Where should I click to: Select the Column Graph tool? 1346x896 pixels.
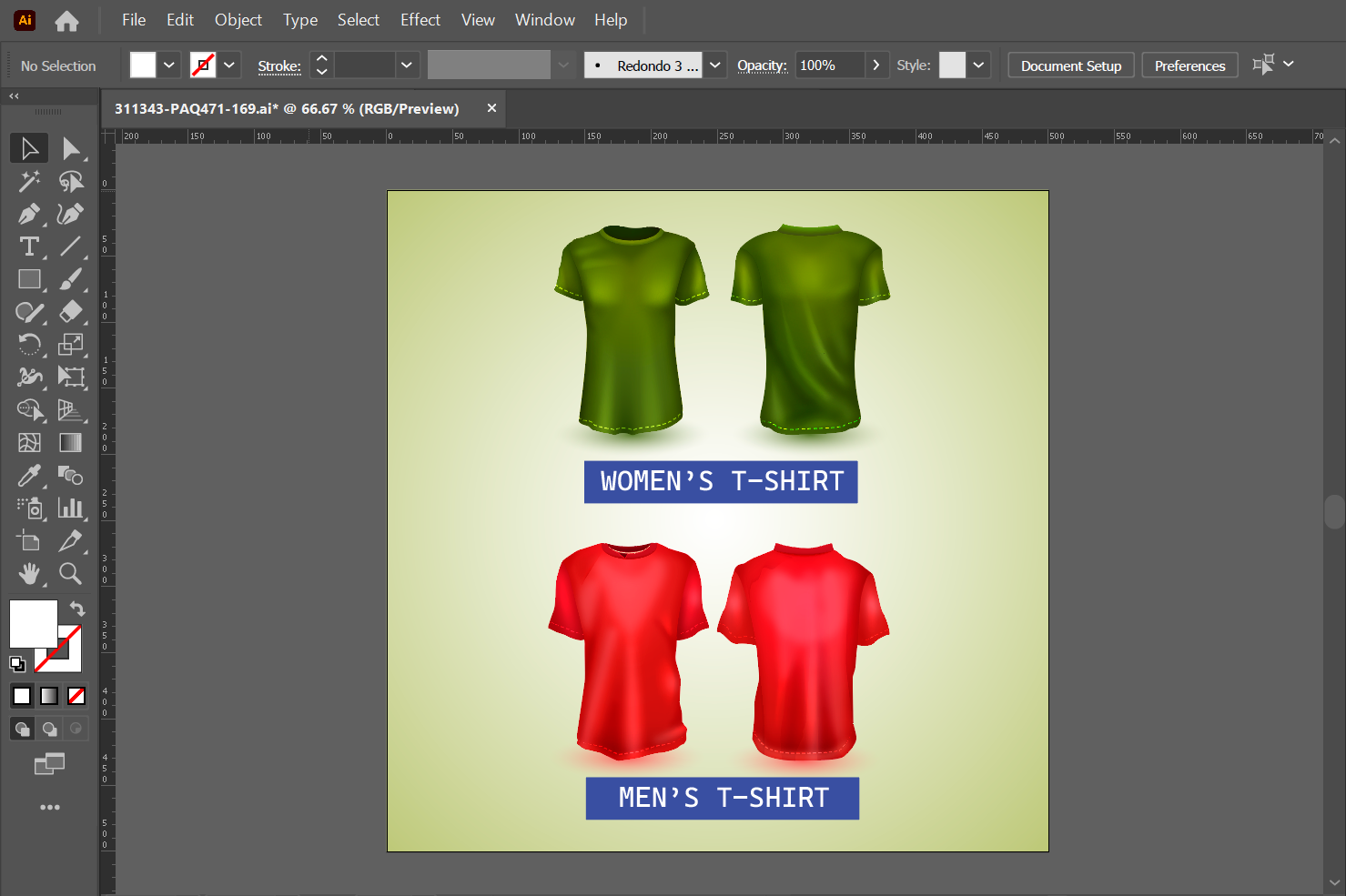click(x=71, y=508)
